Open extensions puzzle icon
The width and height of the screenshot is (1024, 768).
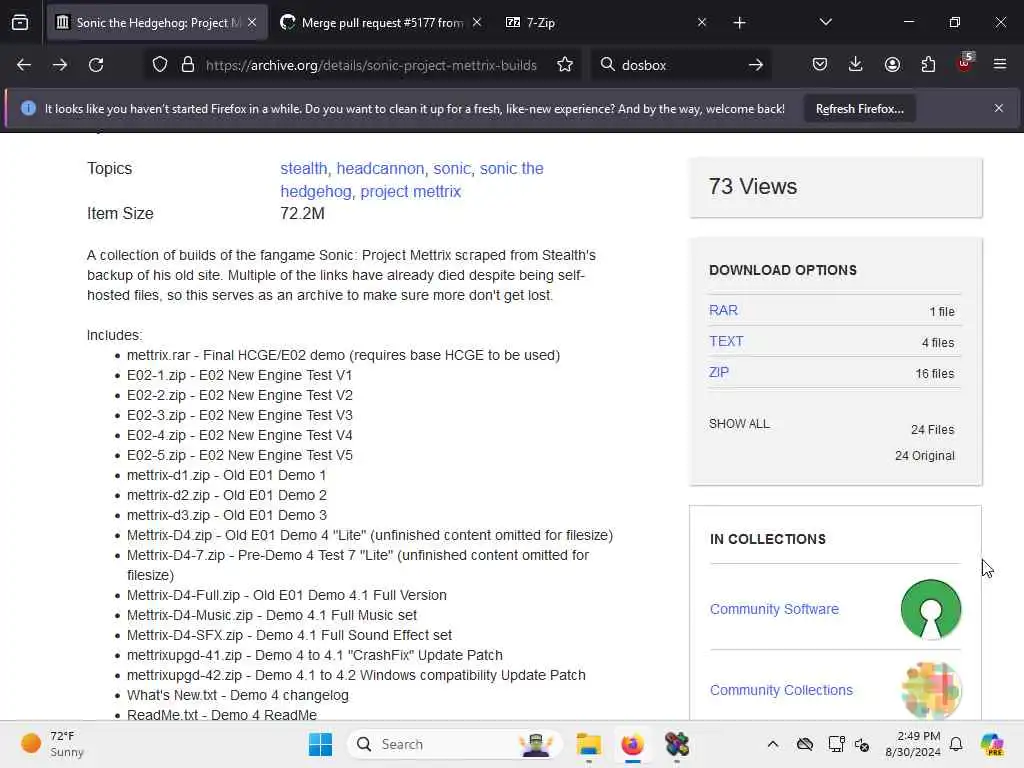pyautogui.click(x=928, y=64)
